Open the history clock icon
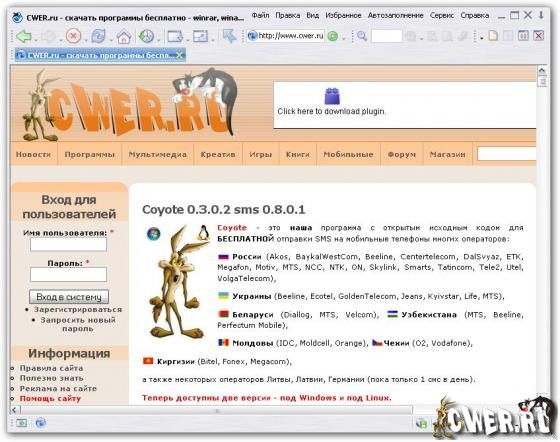This screenshot has height=442, width=560. [x=146, y=36]
